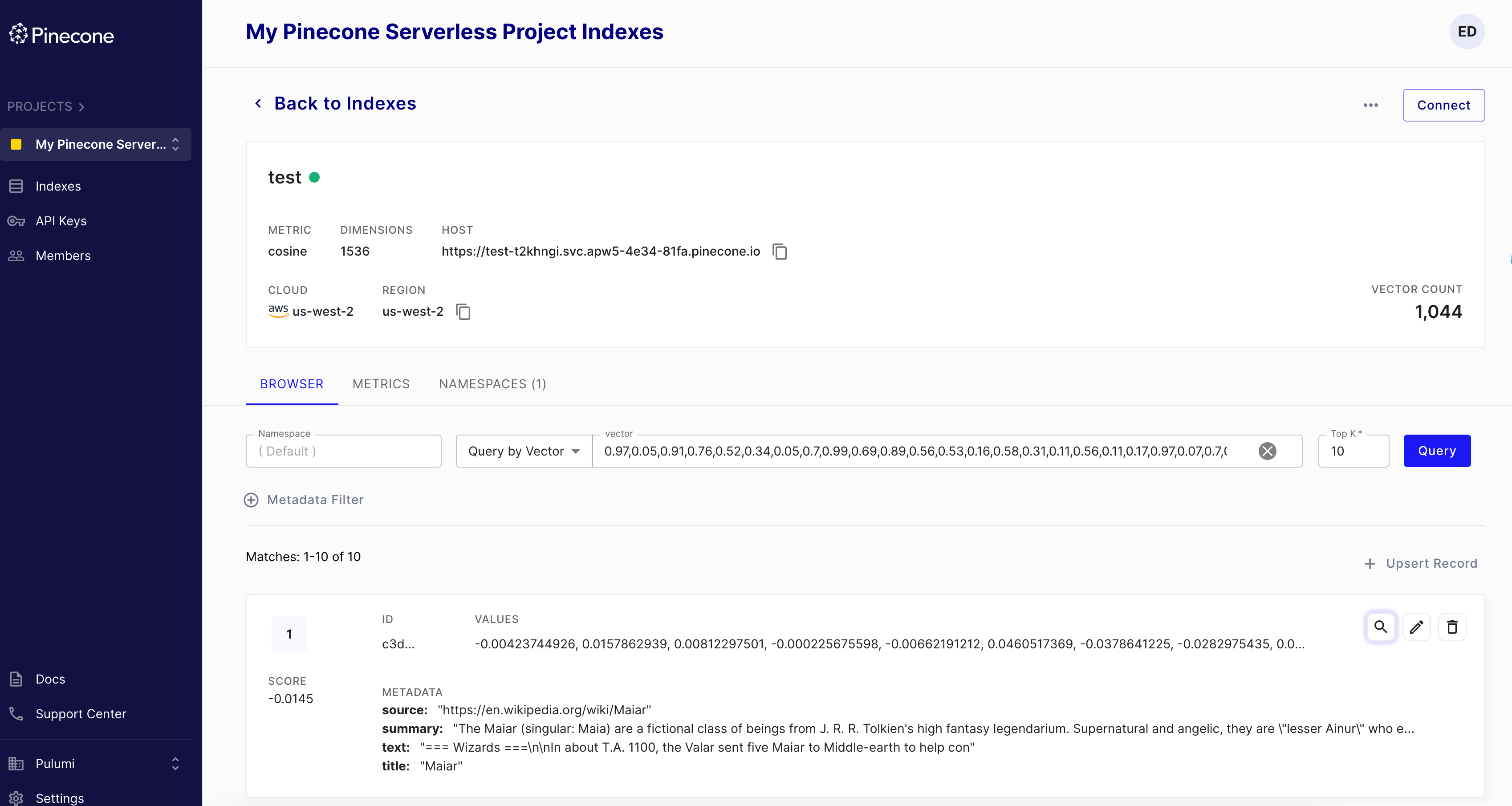Image resolution: width=1512 pixels, height=806 pixels.
Task: Copy the host URL
Action: tap(780, 251)
